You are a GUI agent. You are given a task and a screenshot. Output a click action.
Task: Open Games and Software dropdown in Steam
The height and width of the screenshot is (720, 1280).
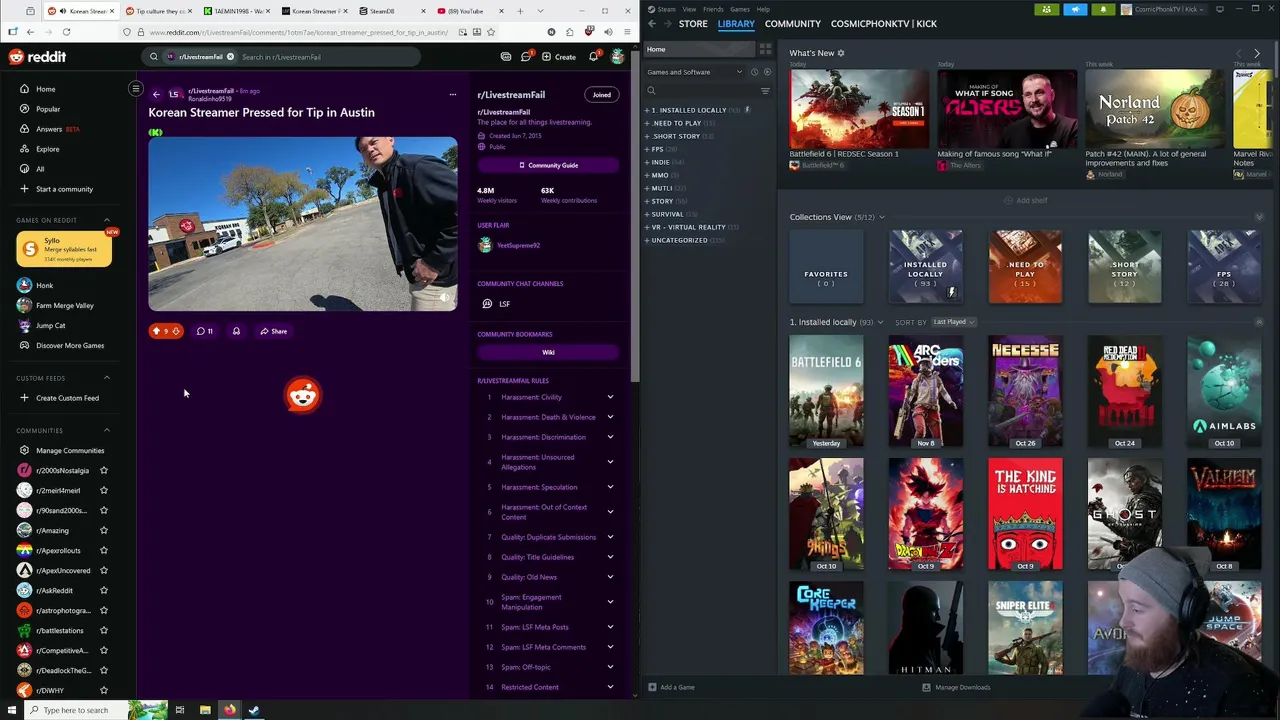pos(694,72)
